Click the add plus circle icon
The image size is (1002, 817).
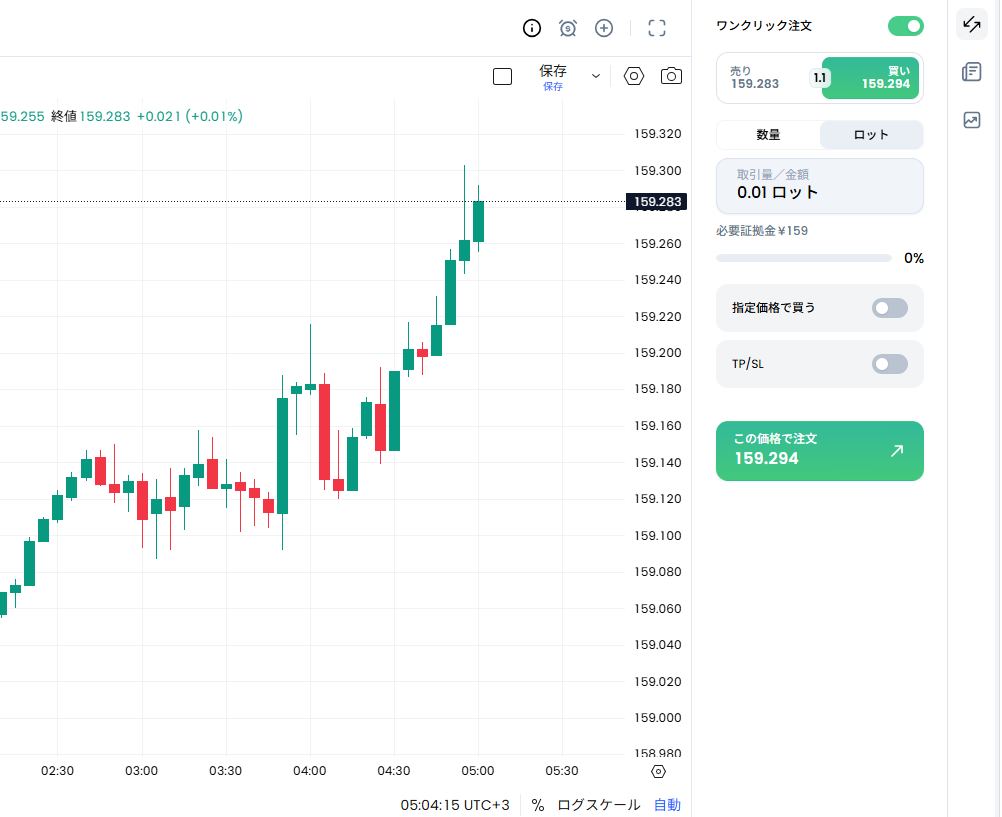[604, 28]
